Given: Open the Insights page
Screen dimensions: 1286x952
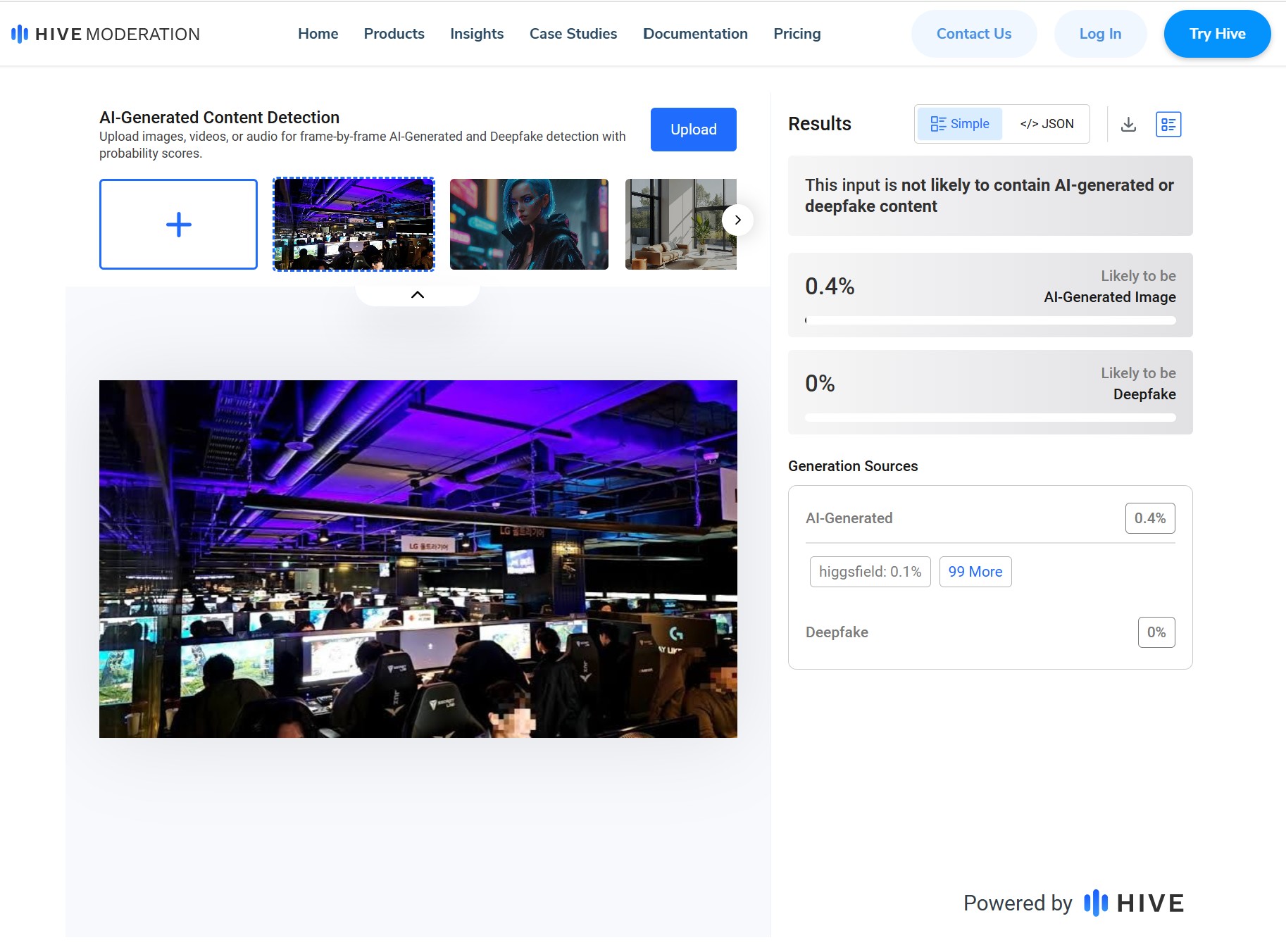Looking at the screenshot, I should (477, 34).
